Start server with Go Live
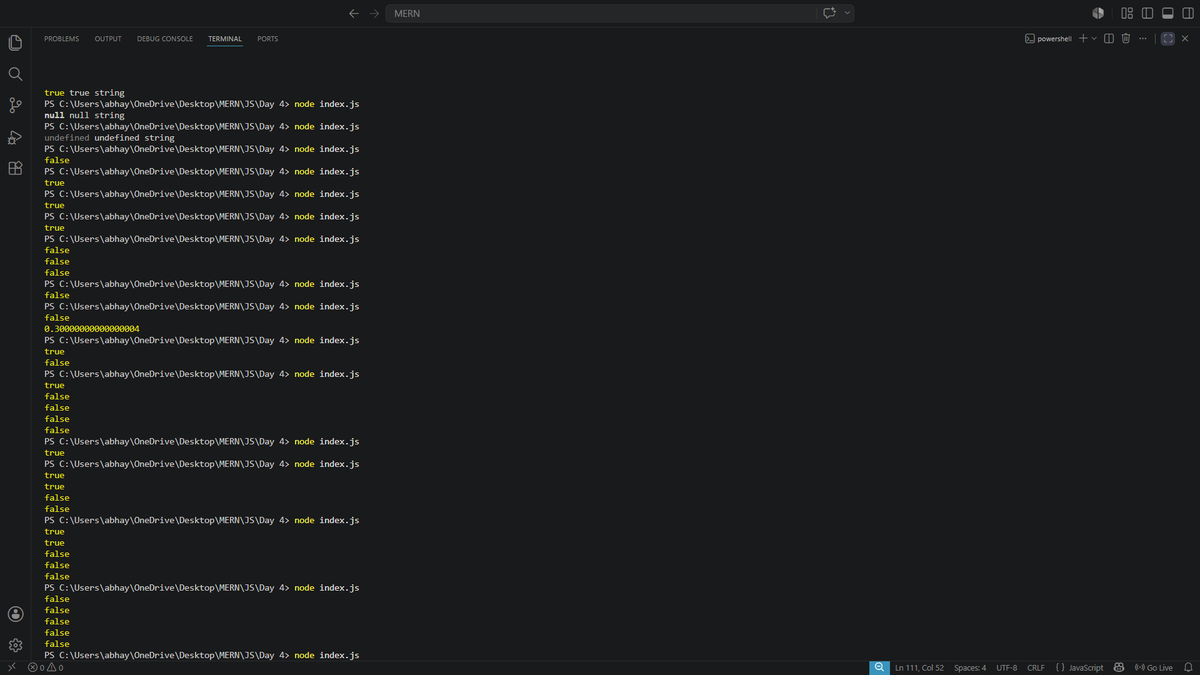 click(1154, 667)
